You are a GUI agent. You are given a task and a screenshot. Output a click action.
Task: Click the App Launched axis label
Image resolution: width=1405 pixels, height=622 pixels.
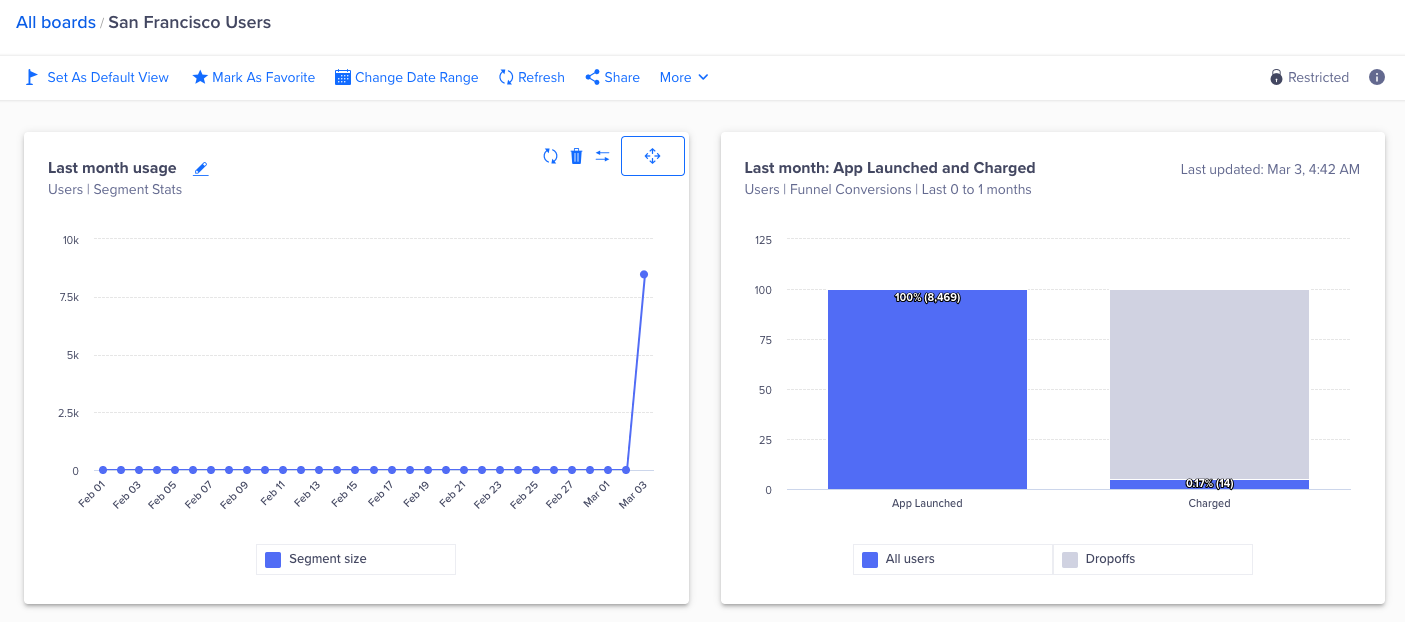click(x=927, y=504)
